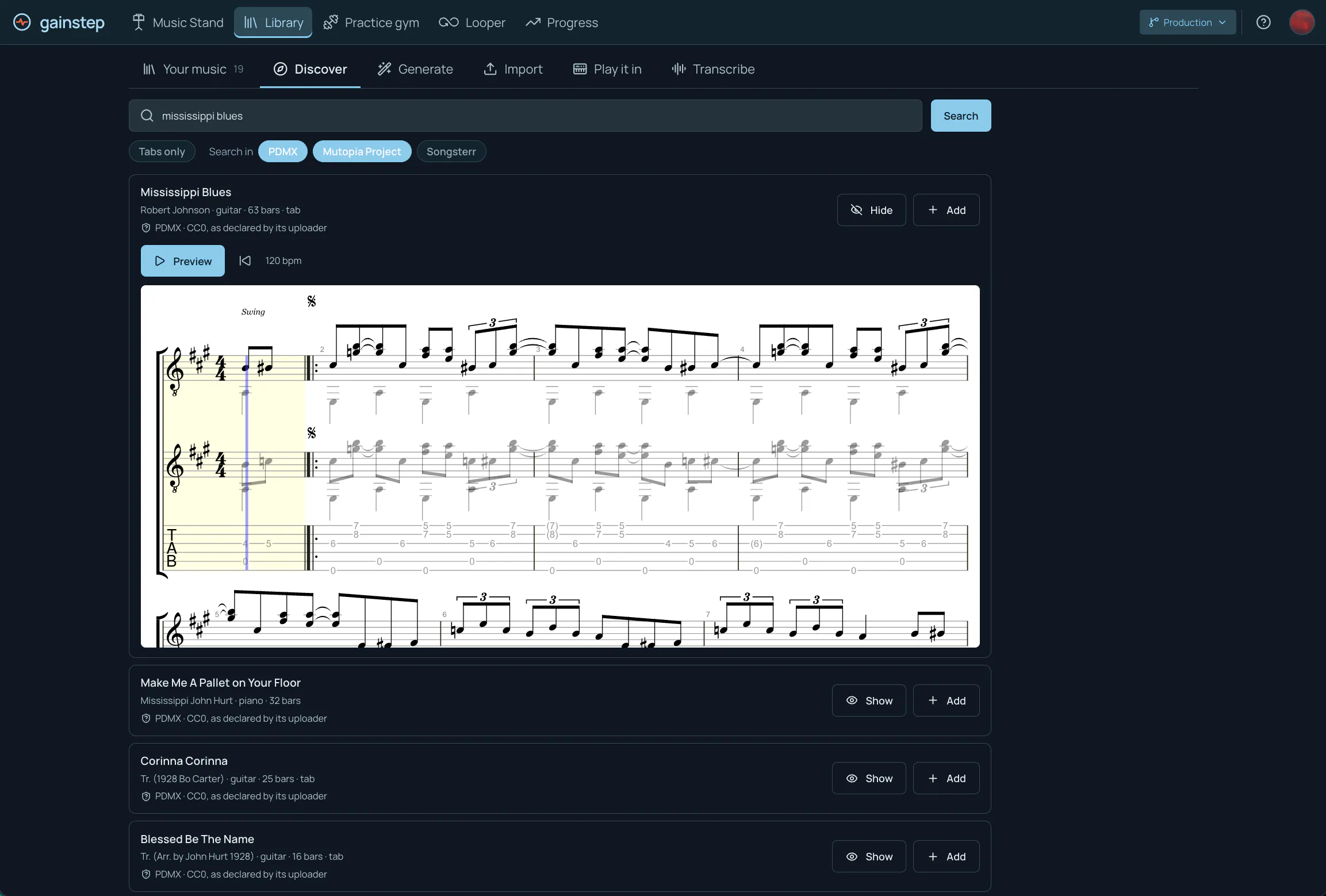Click the Robert Johnson guitar 63 bars line

[x=220, y=210]
